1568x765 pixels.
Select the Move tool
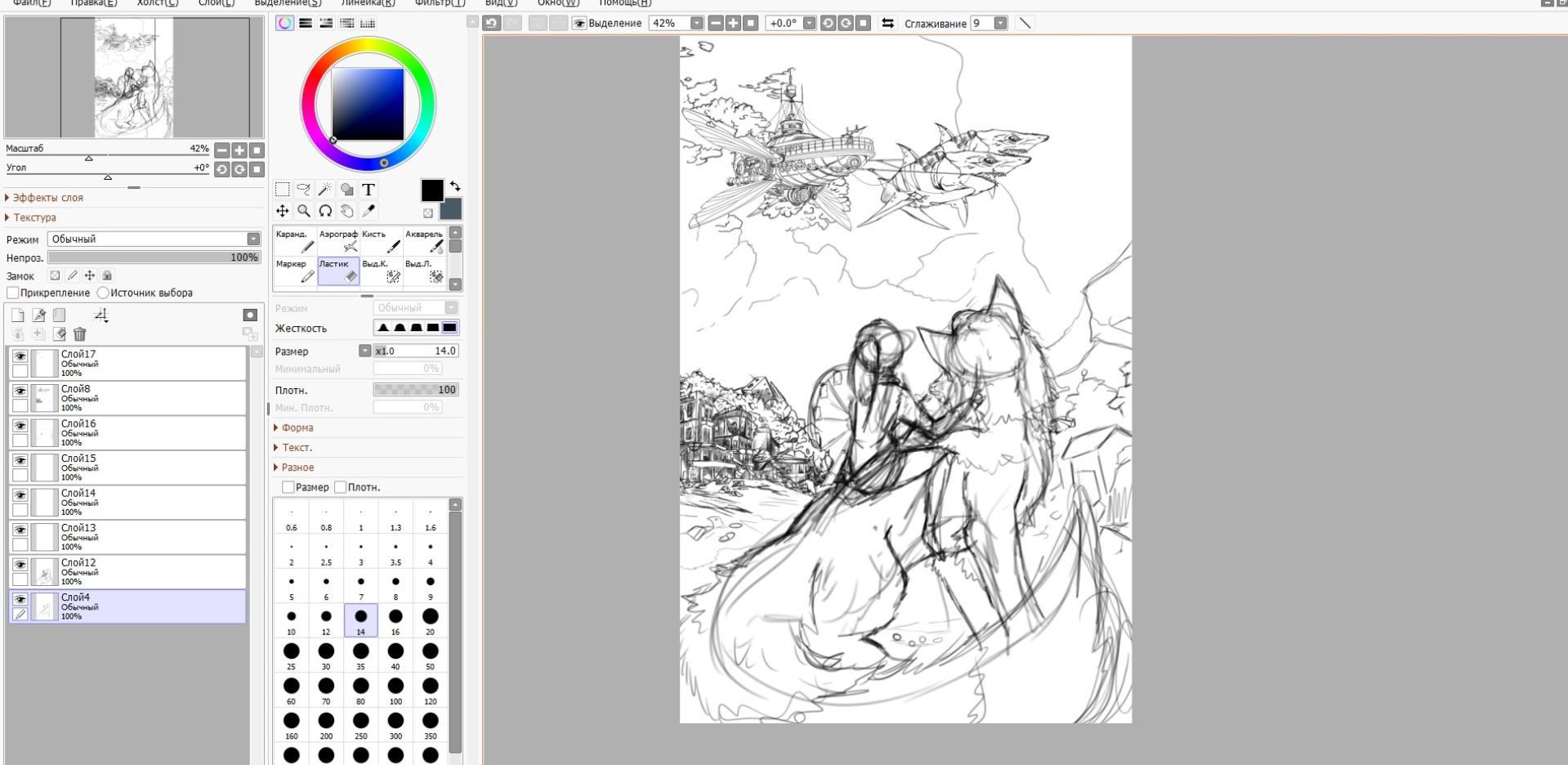[283, 211]
